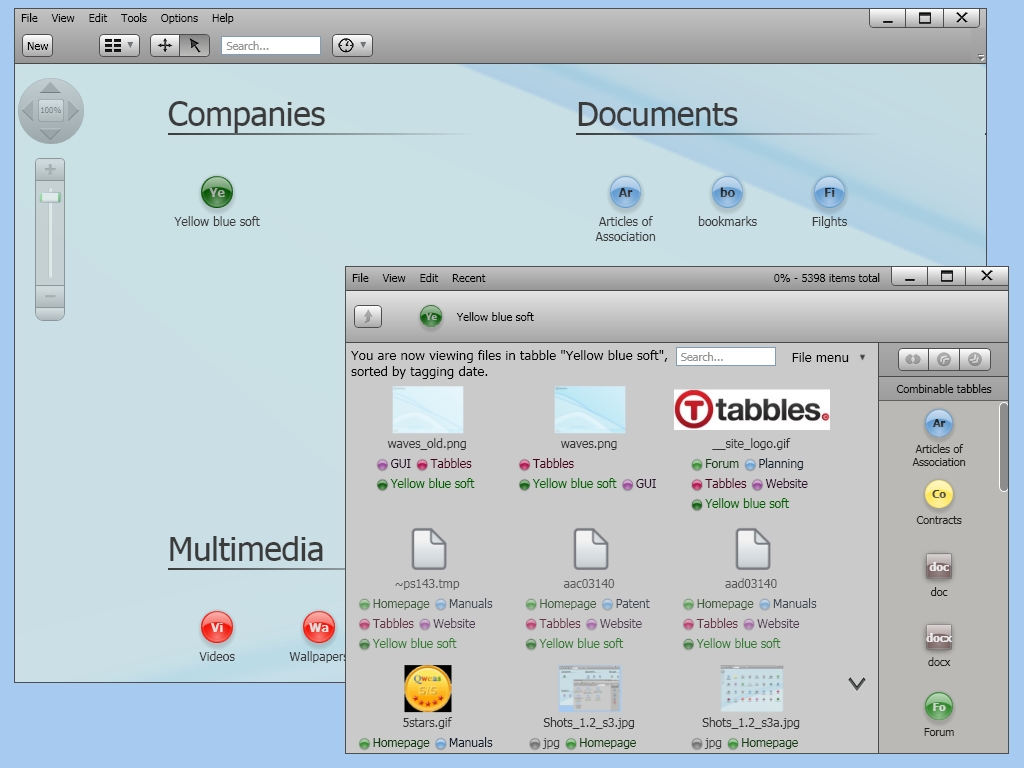
Task: Open the Forum tabble from Combinable tabbles
Action: coord(938,707)
